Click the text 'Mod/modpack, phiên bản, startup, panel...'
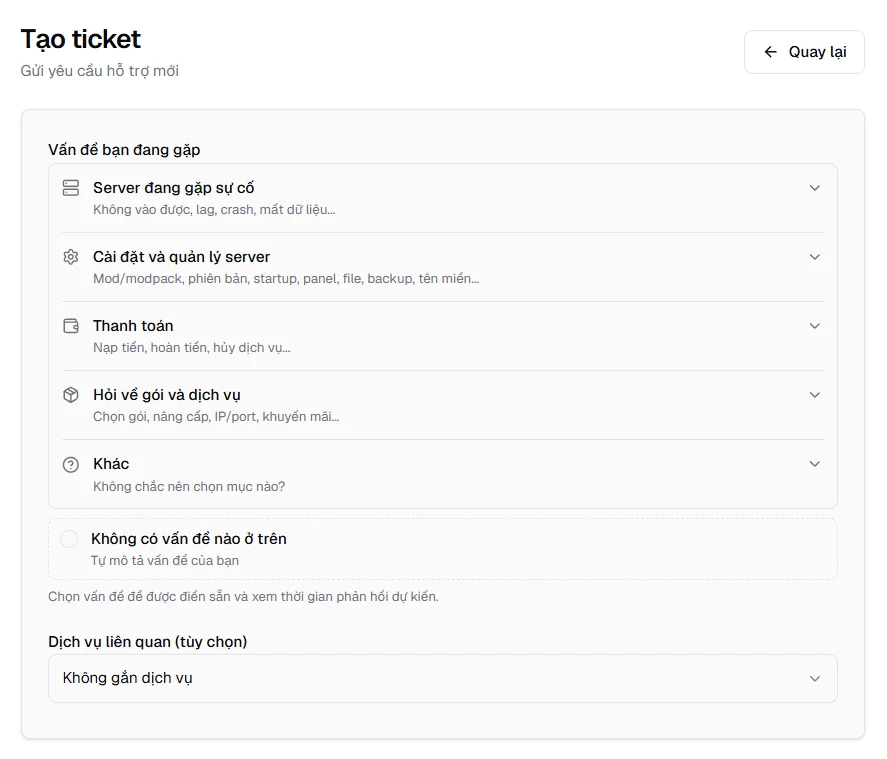The height and width of the screenshot is (759, 887). (x=286, y=279)
